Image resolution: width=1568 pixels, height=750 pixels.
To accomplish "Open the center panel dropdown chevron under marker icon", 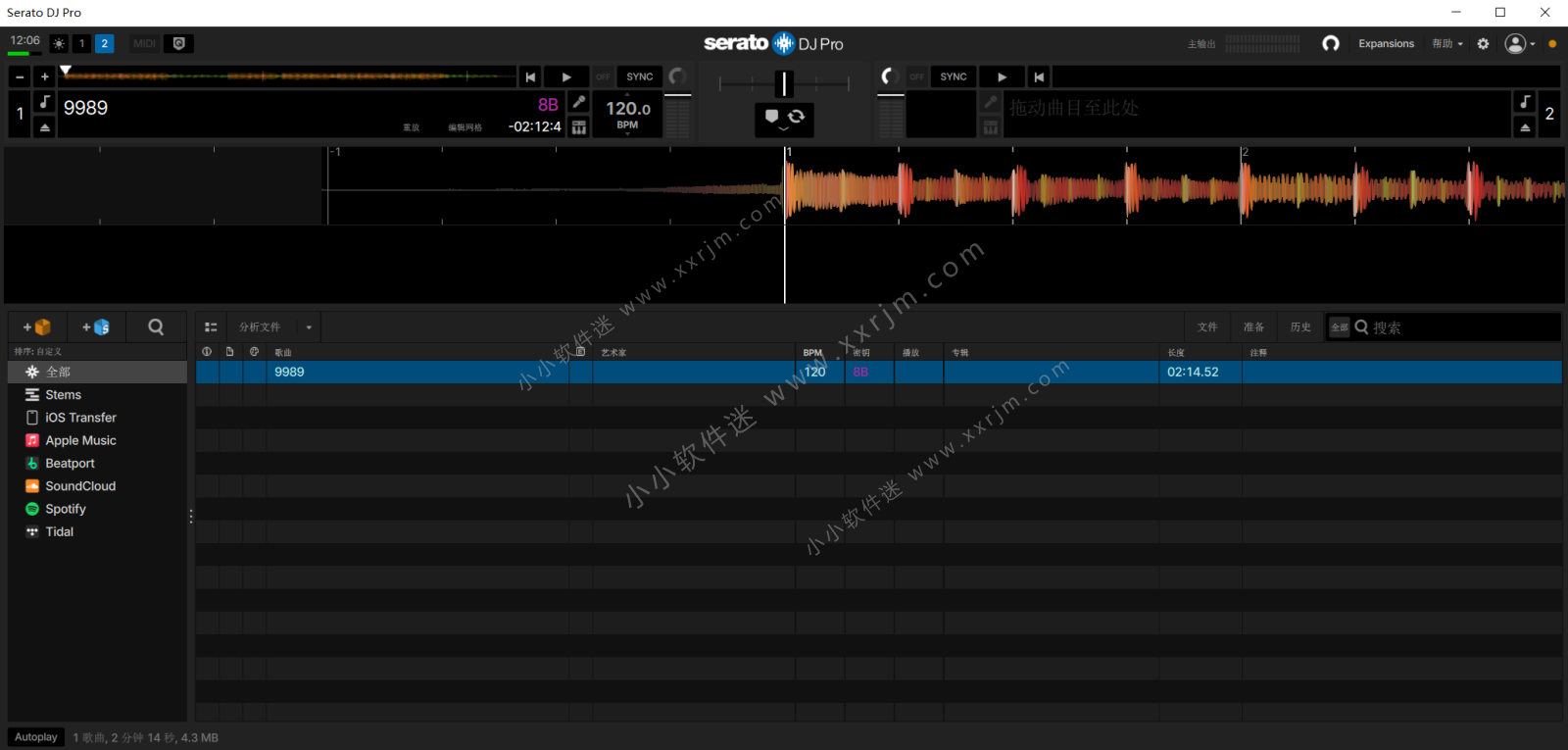I will (x=784, y=129).
